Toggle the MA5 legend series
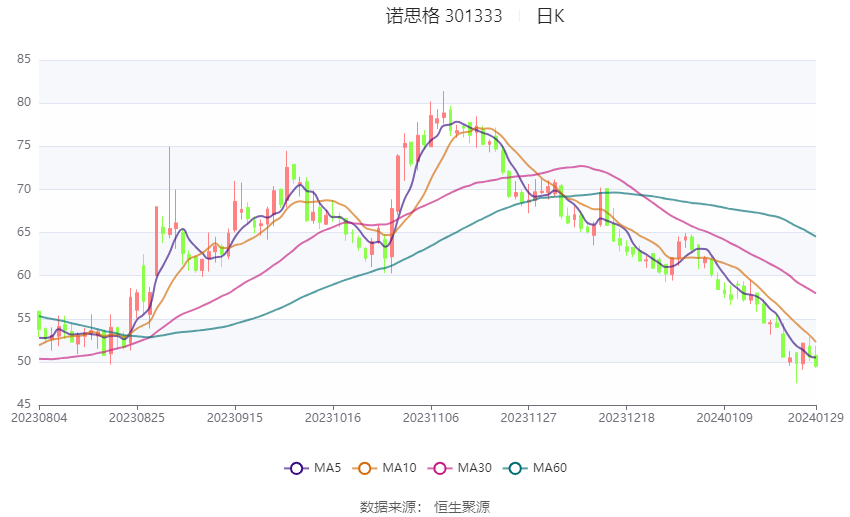The height and width of the screenshot is (517, 850). [x=313, y=468]
